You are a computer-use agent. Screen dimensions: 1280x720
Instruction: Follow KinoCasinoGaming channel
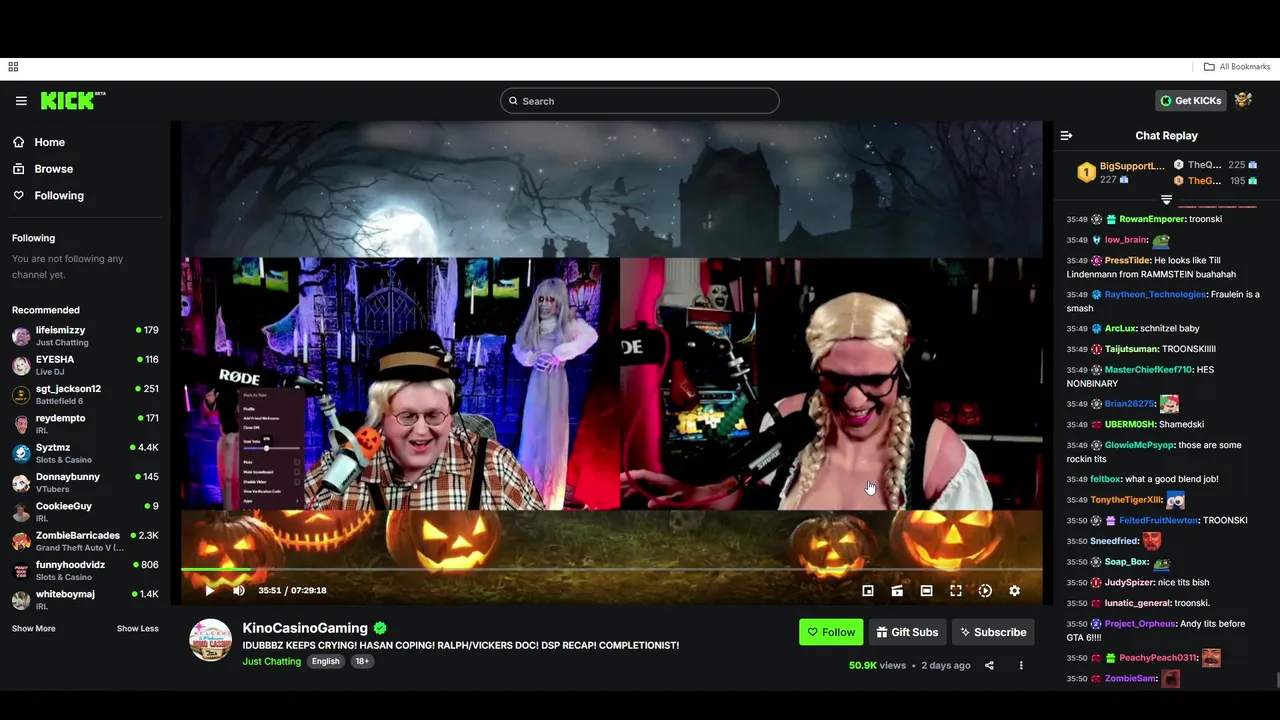pos(831,632)
